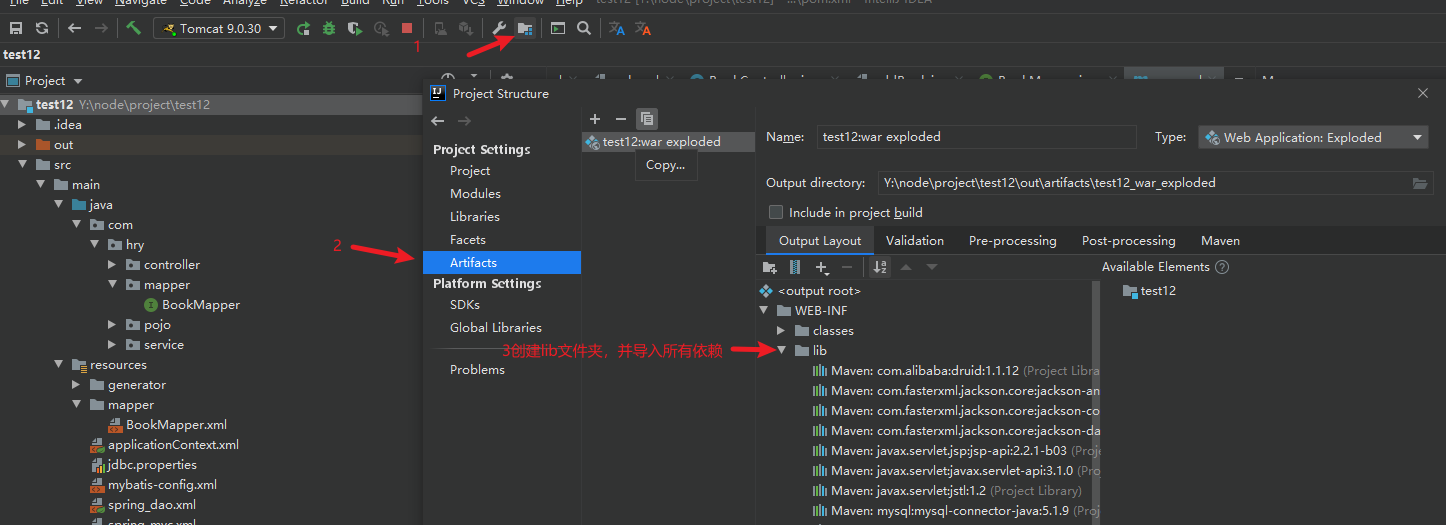Expand the generator folder under resources
The height and width of the screenshot is (525, 1446).
click(x=76, y=385)
